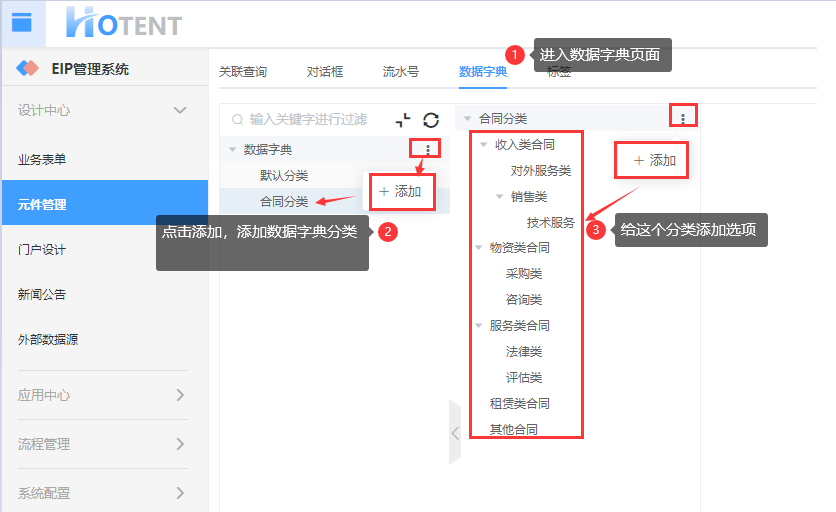Open 业务表单 in the sidebar
The height and width of the screenshot is (512, 836).
click(42, 159)
